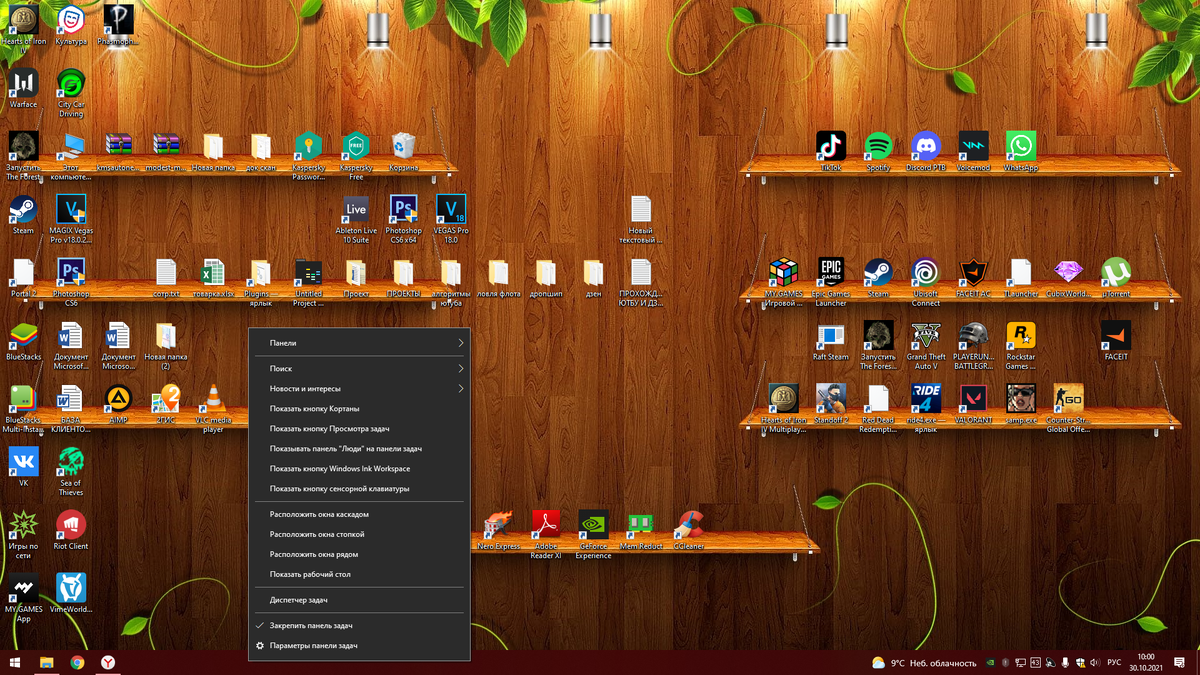The image size is (1200, 675).
Task: Select the VK desktop icon
Action: (23, 467)
